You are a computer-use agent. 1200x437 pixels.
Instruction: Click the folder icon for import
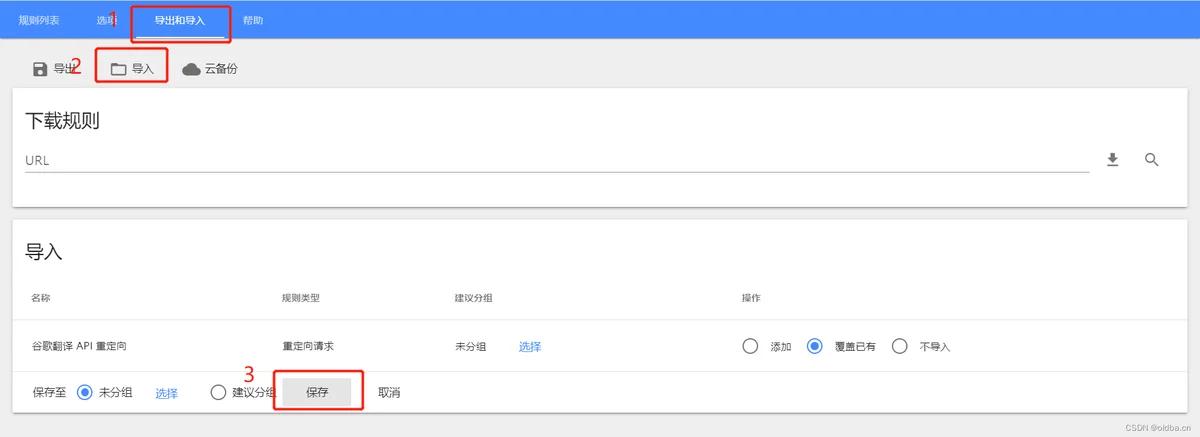[118, 69]
